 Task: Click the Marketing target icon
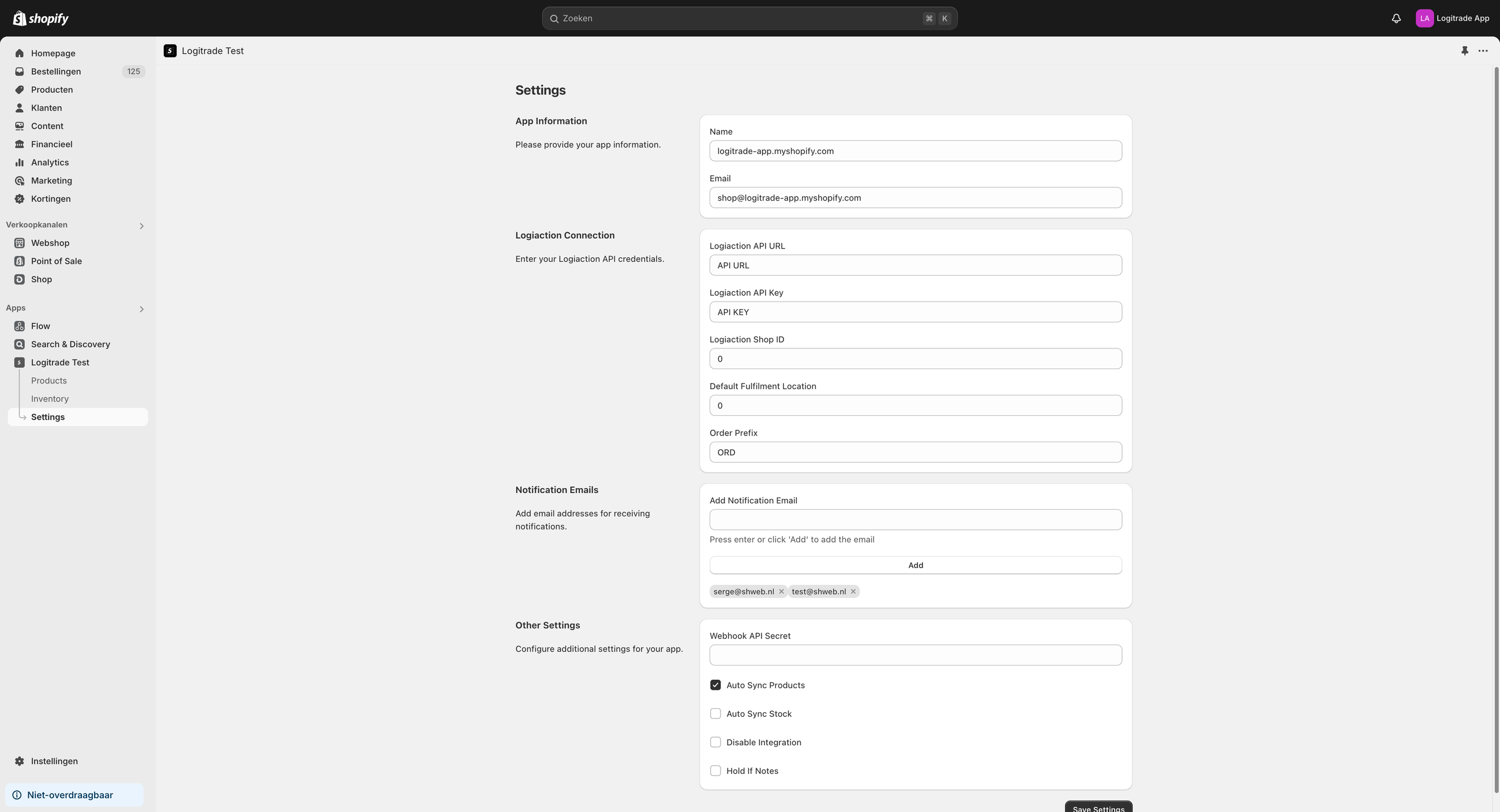coord(19,181)
